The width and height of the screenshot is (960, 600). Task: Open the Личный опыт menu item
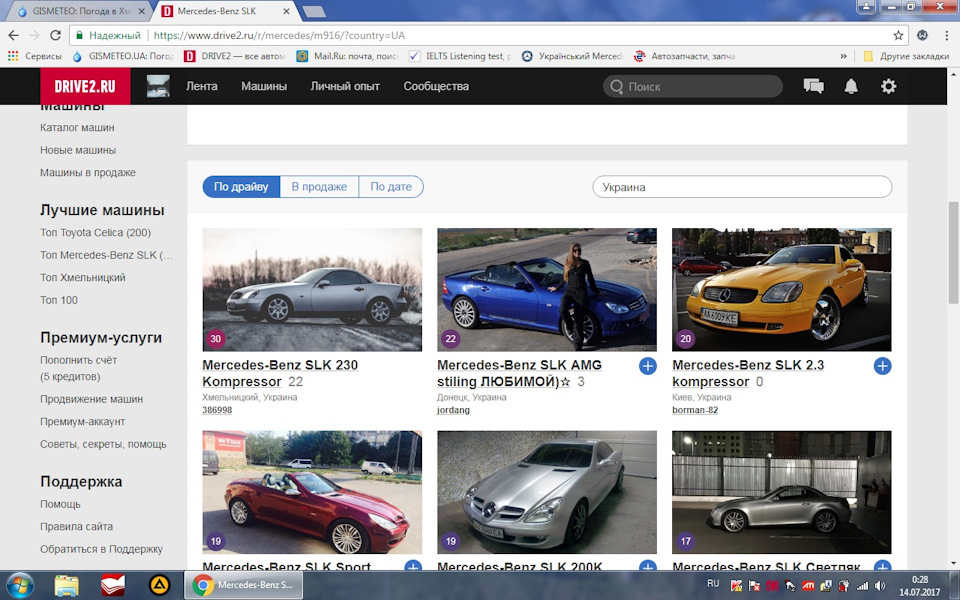[x=345, y=86]
